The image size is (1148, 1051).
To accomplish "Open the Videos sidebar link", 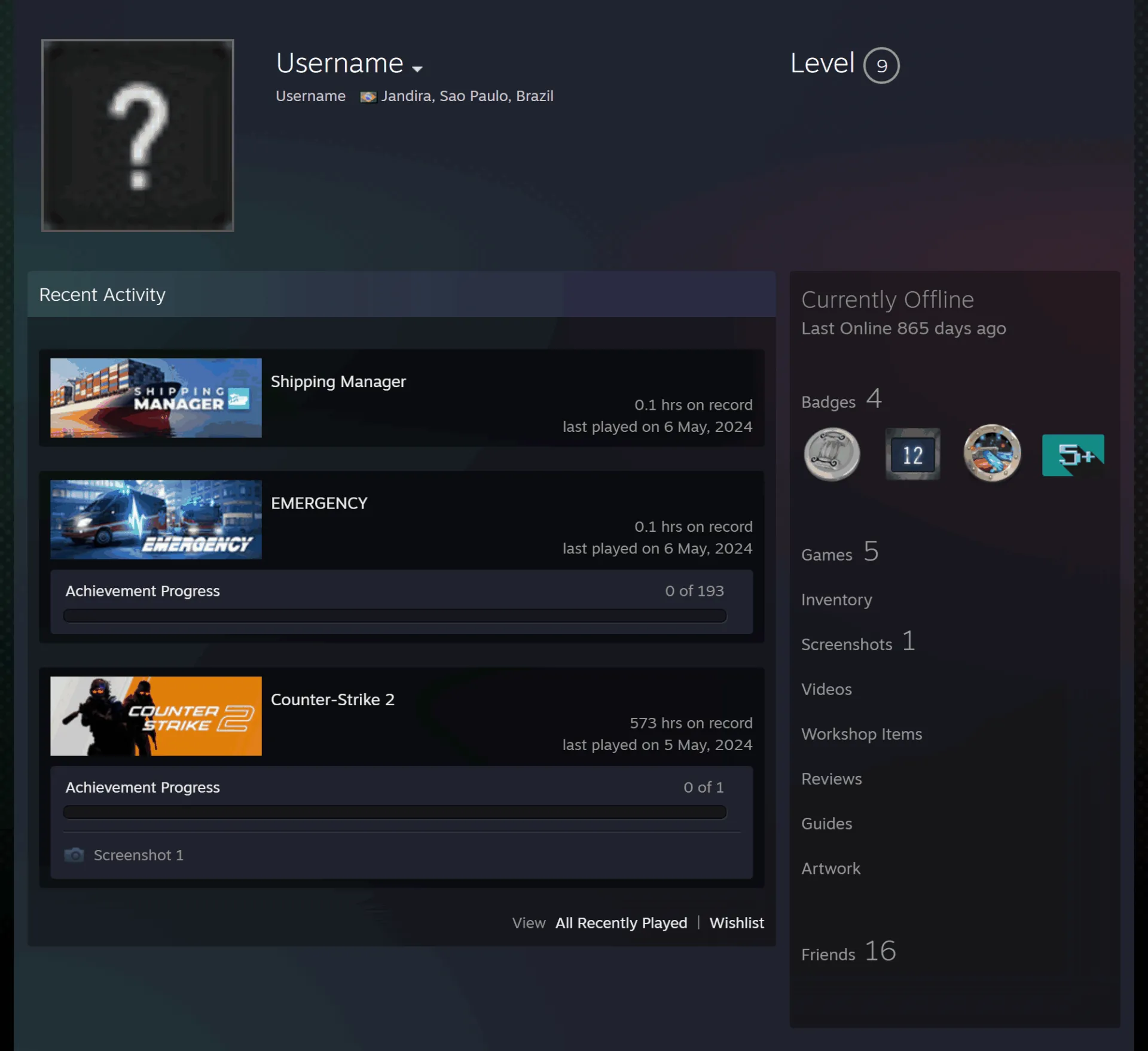I will (x=826, y=689).
